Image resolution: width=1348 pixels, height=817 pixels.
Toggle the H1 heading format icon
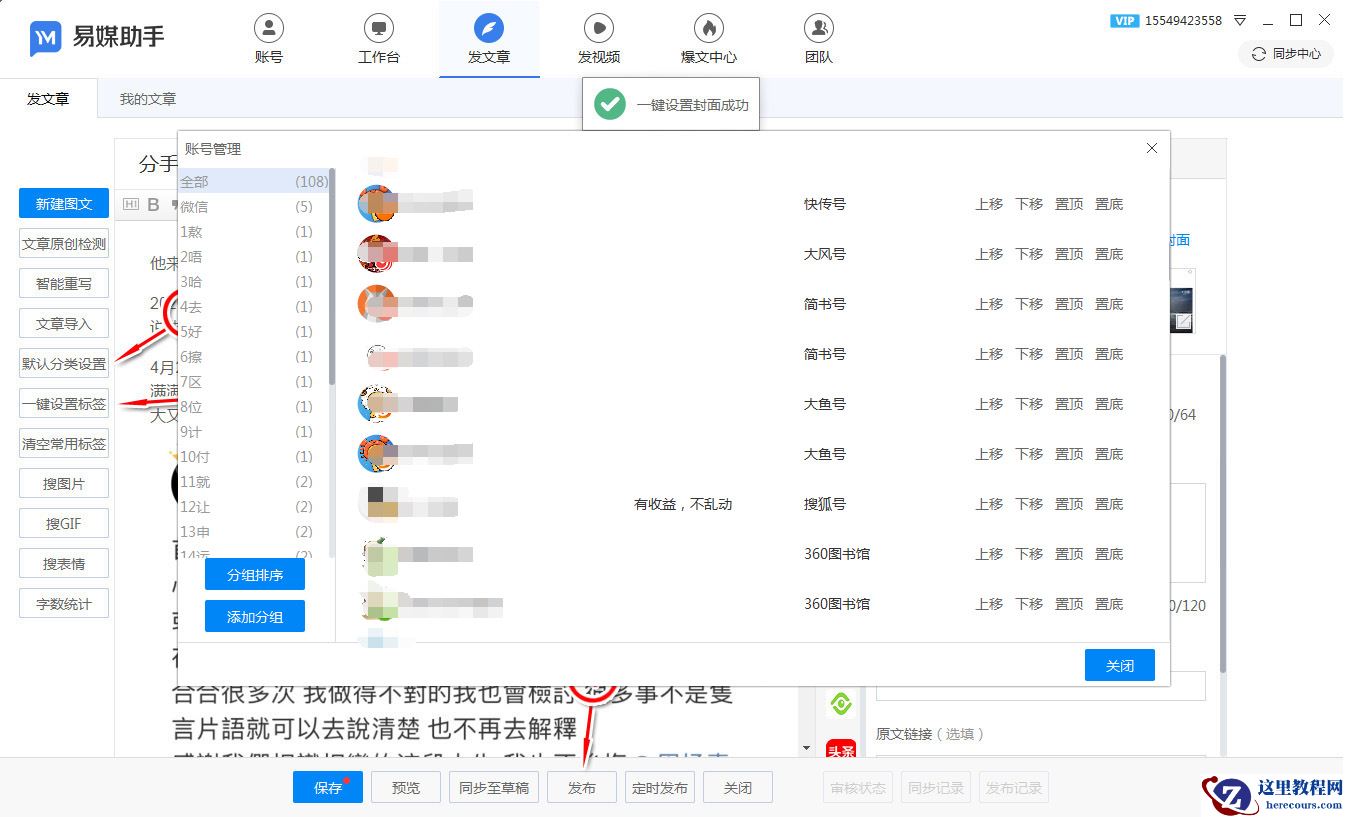coord(131,204)
